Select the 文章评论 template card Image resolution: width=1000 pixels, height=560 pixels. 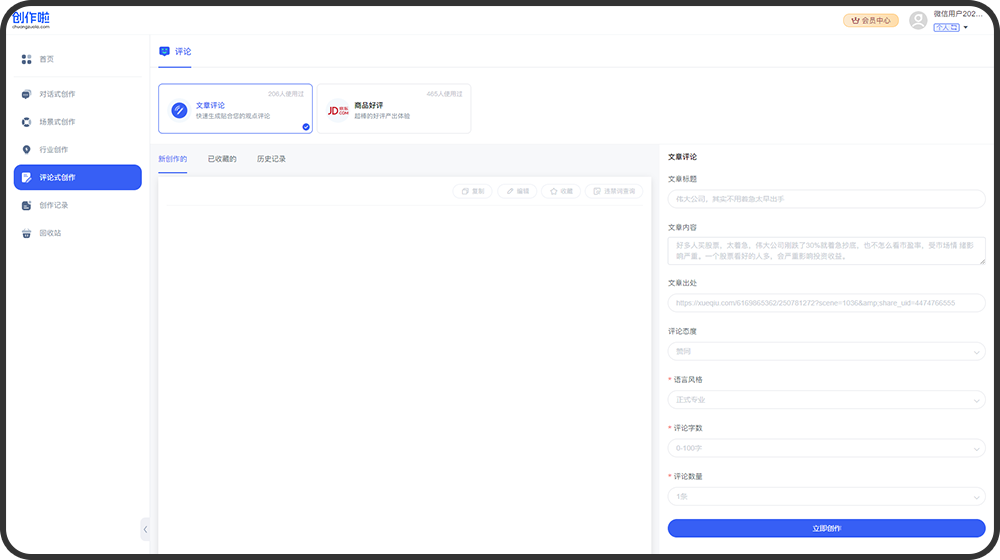[235, 109]
